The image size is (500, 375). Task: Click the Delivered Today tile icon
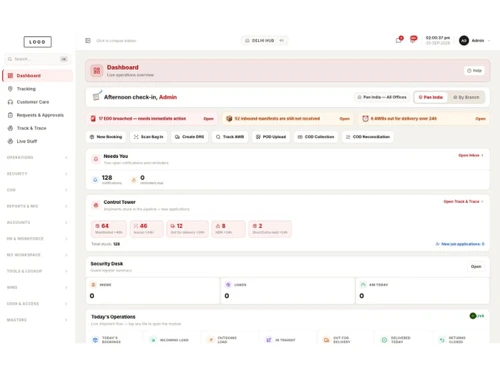[384, 340]
